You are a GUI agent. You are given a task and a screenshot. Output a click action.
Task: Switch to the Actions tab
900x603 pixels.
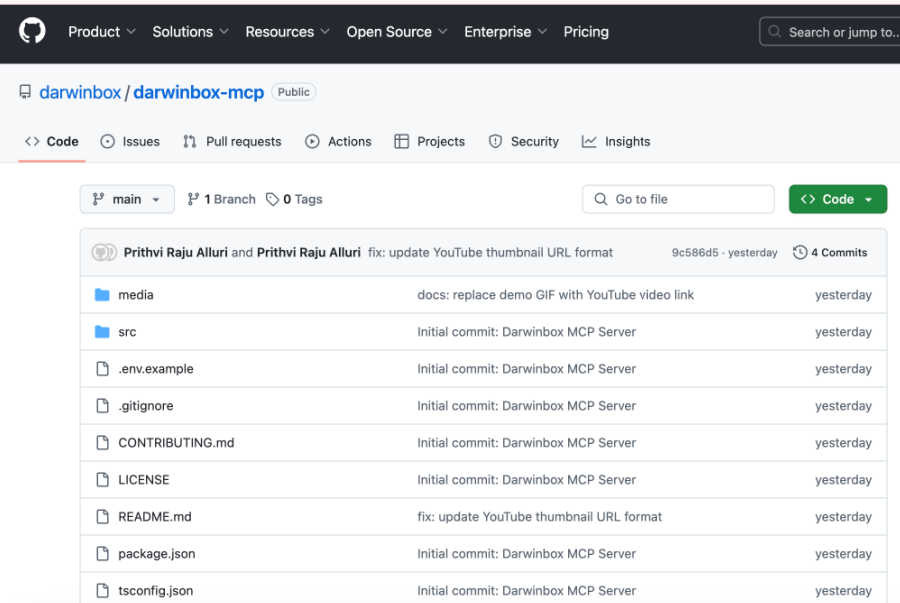[x=339, y=142]
